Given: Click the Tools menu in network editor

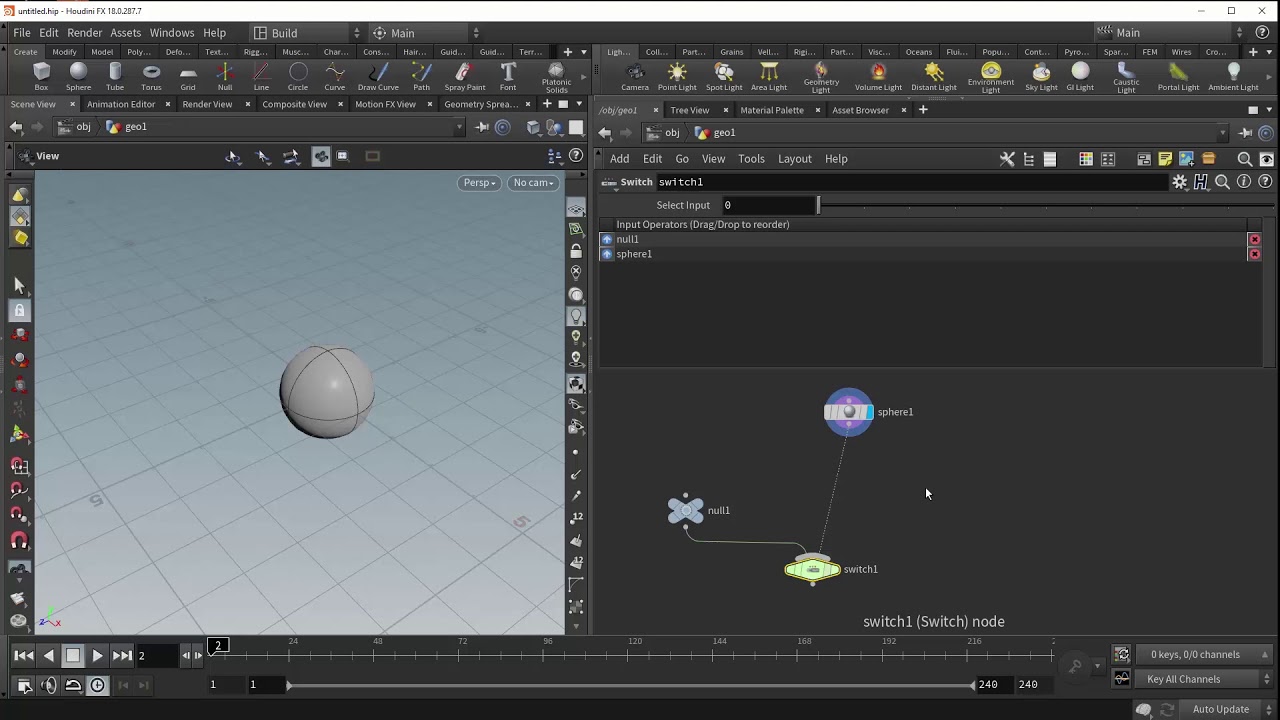Looking at the screenshot, I should (x=751, y=159).
